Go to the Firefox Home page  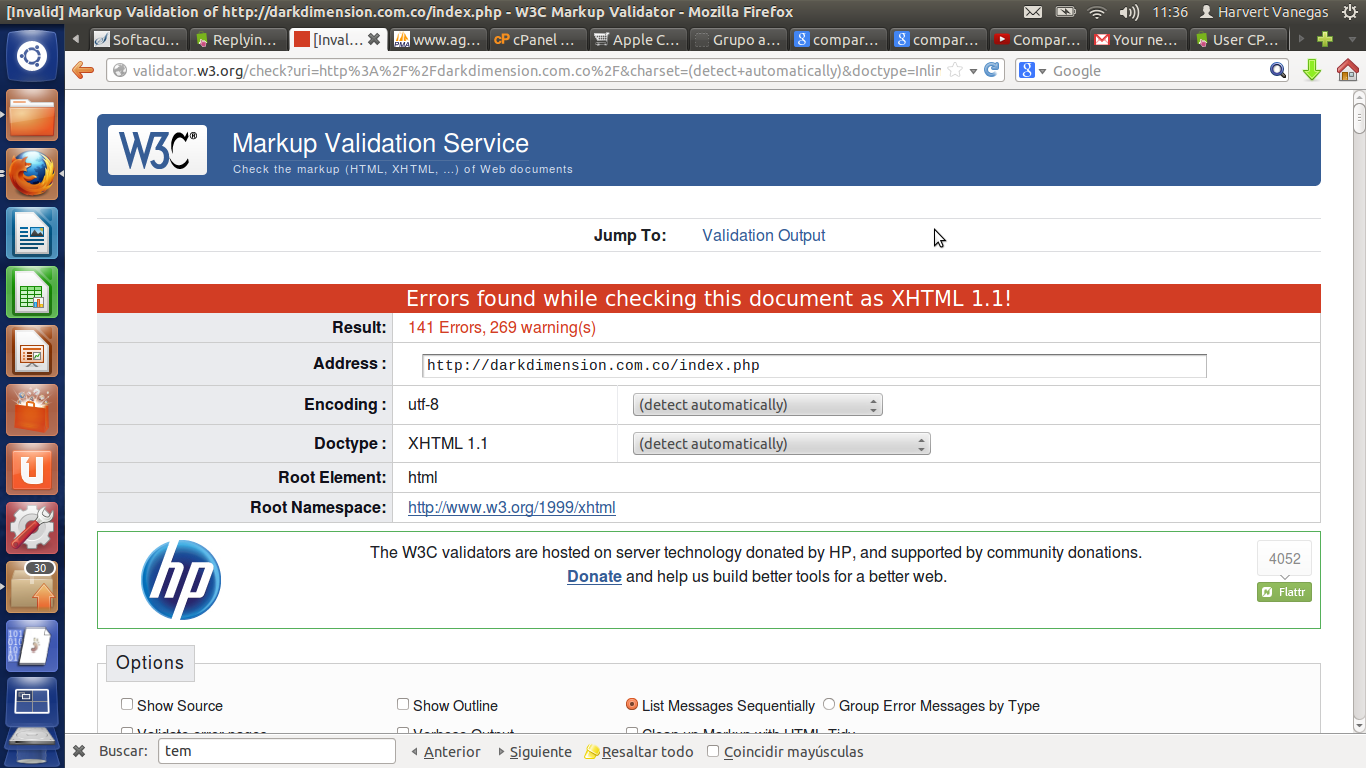pyautogui.click(x=1347, y=70)
